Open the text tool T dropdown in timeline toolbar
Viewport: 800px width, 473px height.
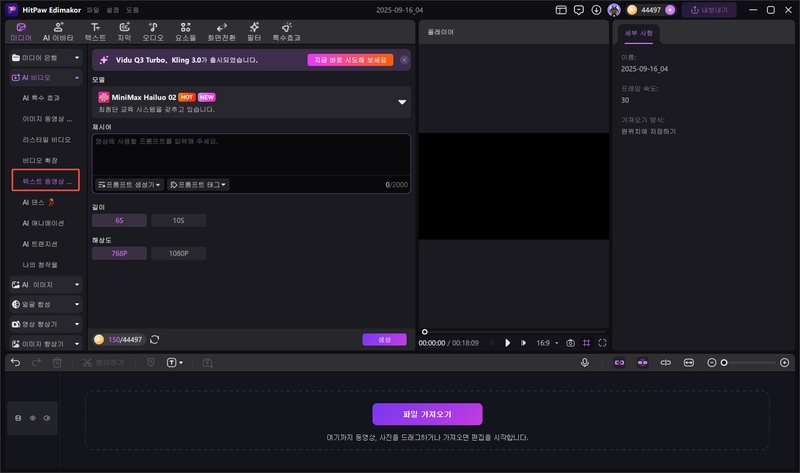coord(174,362)
